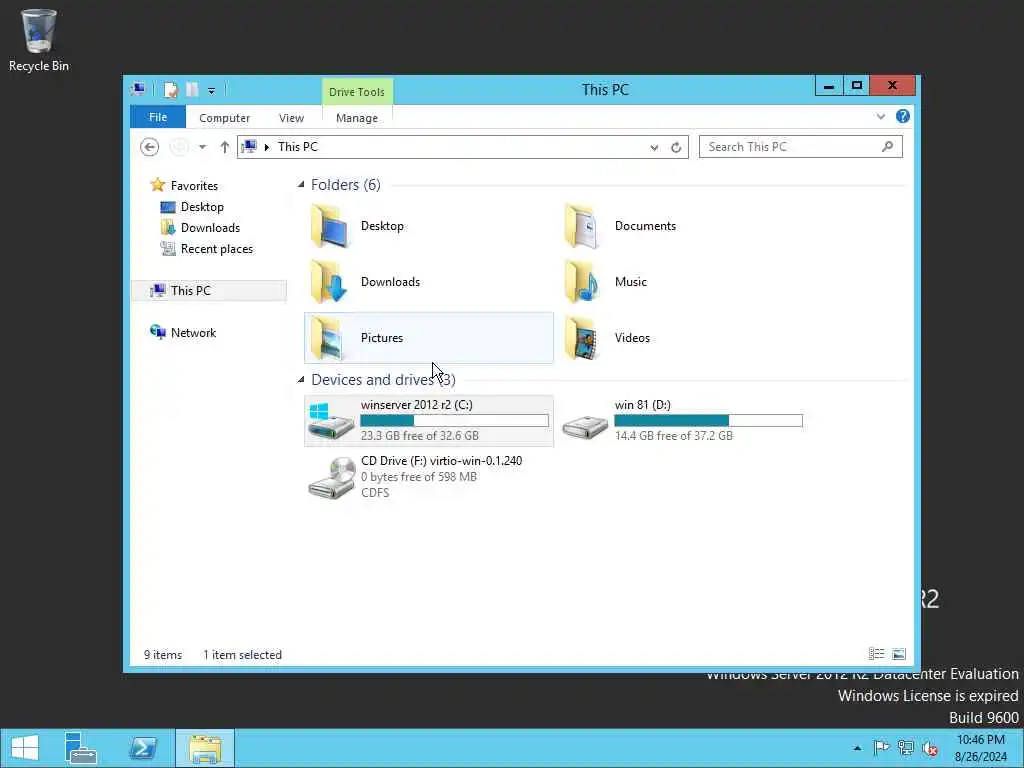Click the greyed Forward arrow button
Image resolution: width=1024 pixels, height=768 pixels.
[x=179, y=147]
